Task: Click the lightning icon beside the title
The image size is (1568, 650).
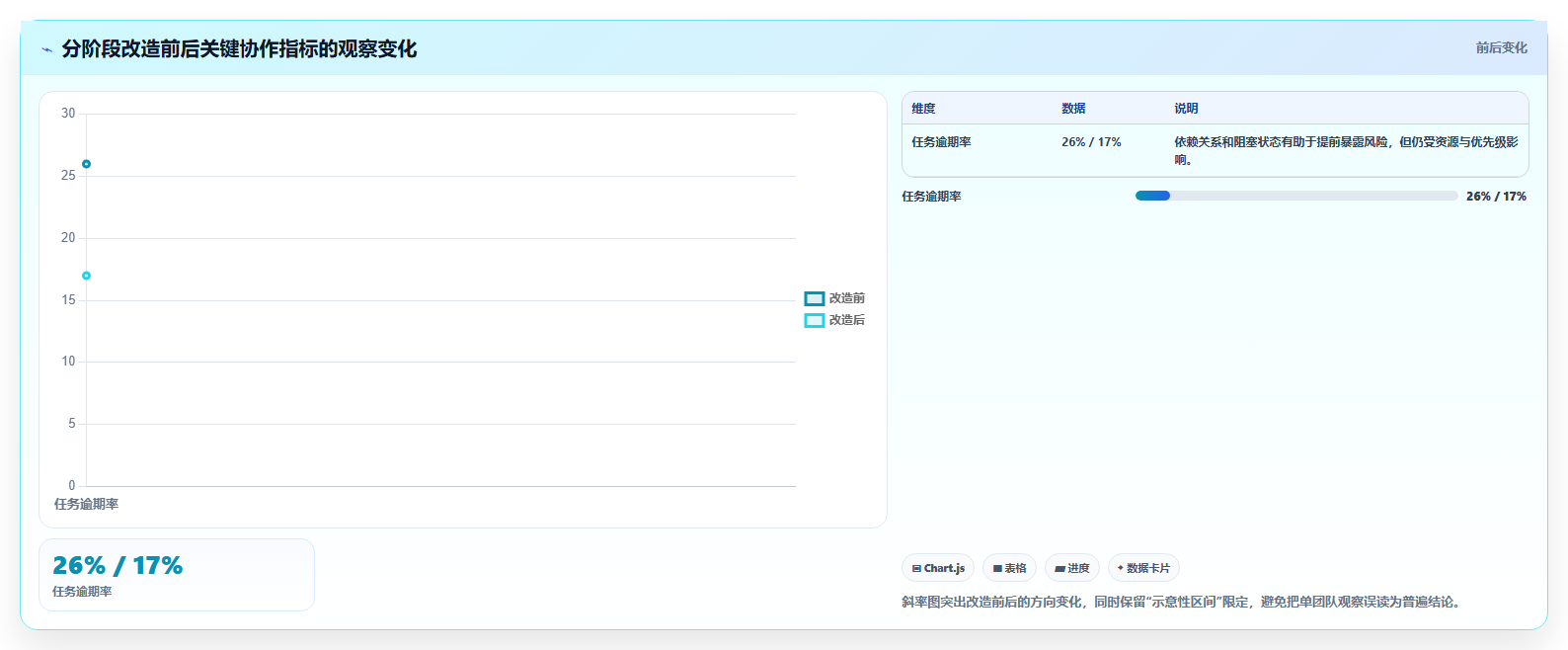Action: point(46,49)
